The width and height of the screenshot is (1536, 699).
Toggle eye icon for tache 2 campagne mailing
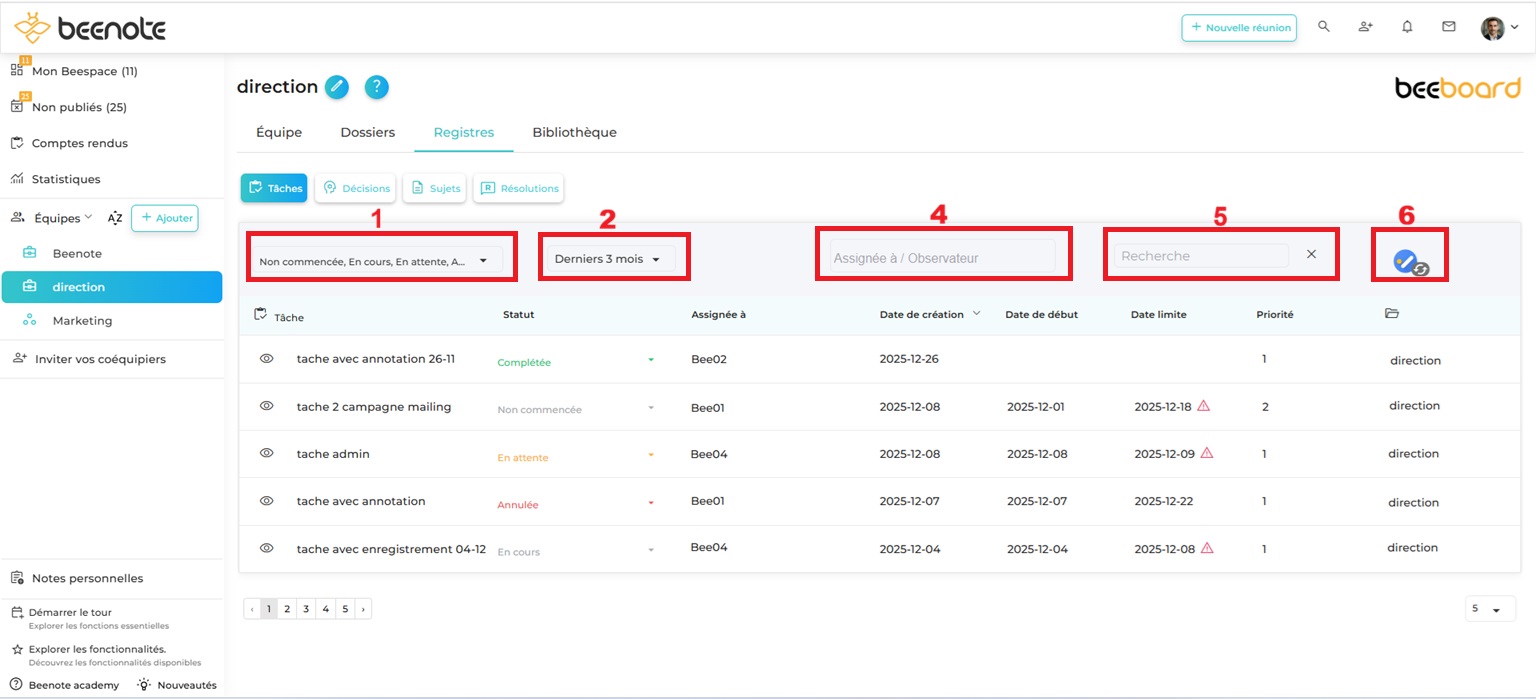[x=267, y=406]
